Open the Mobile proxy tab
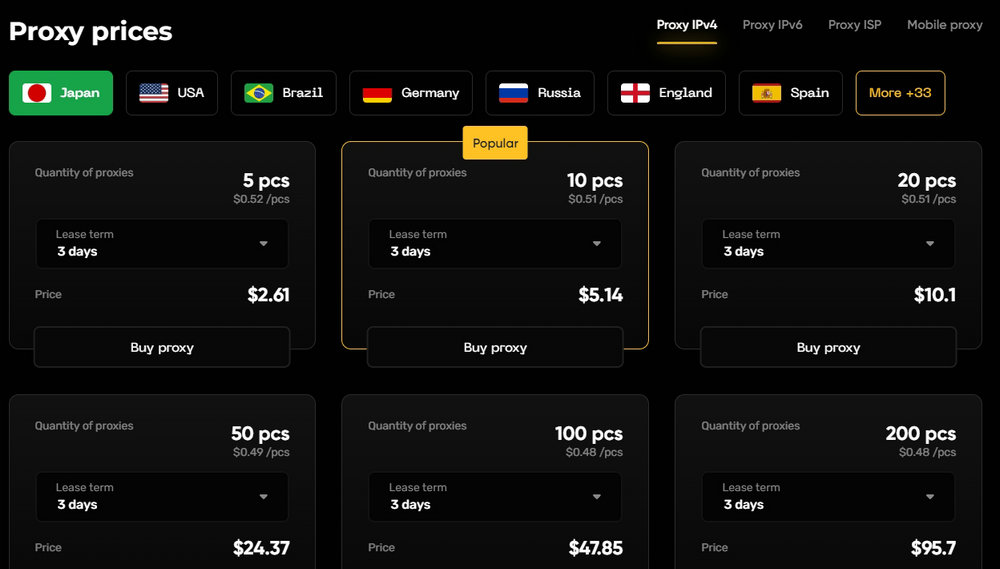 tap(945, 25)
